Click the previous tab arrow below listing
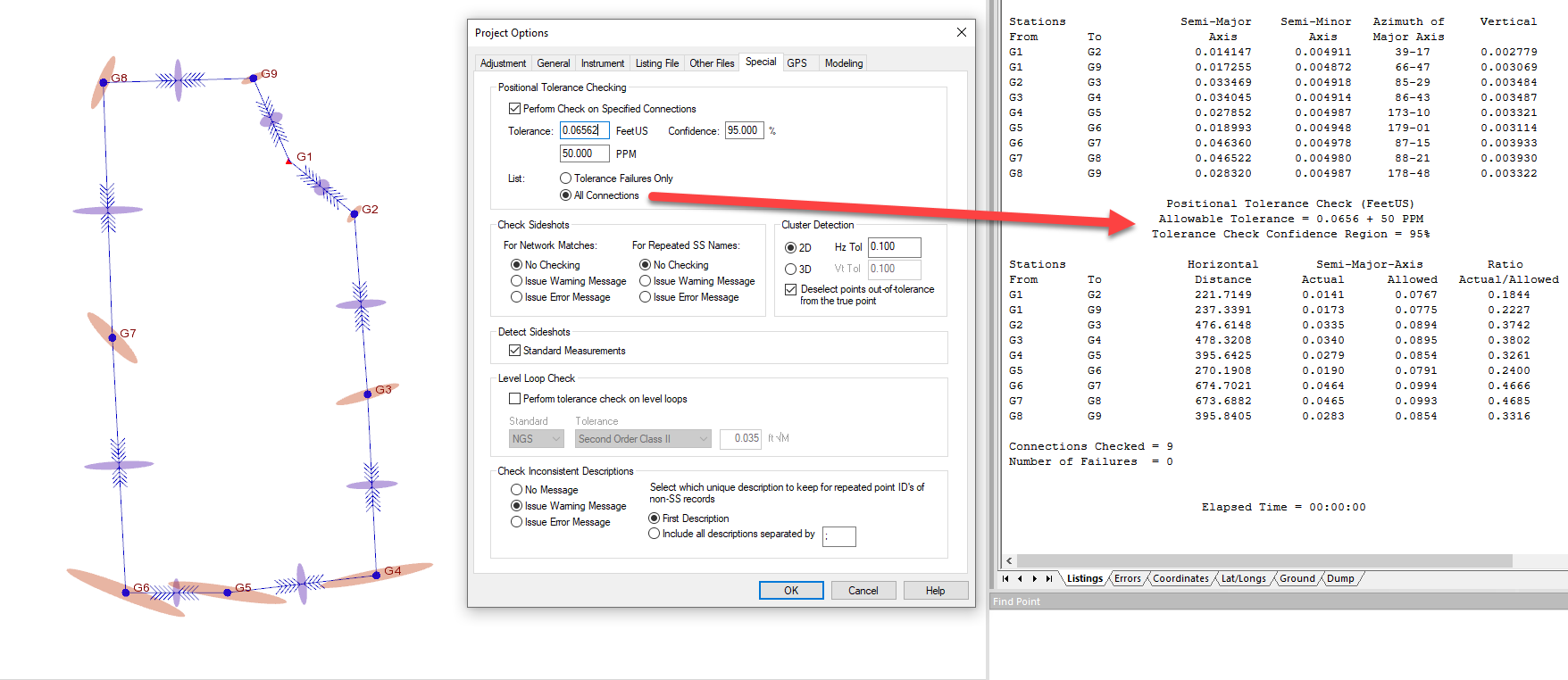1568x680 pixels. [1020, 578]
